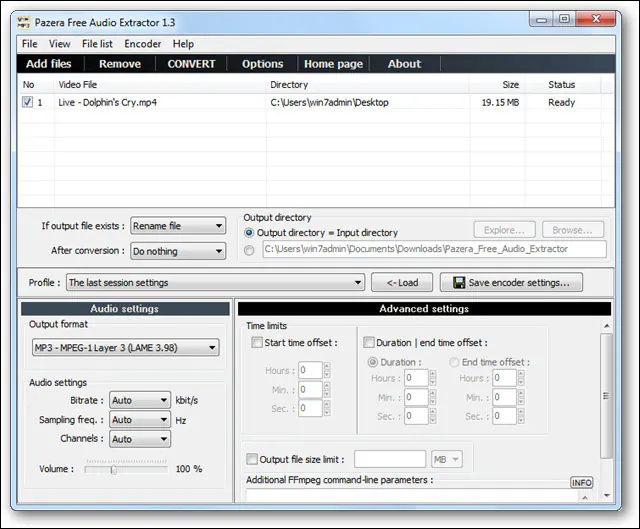The height and width of the screenshot is (529, 640).
Task: Click the Pazera app icon in title bar
Action: [x=24, y=22]
